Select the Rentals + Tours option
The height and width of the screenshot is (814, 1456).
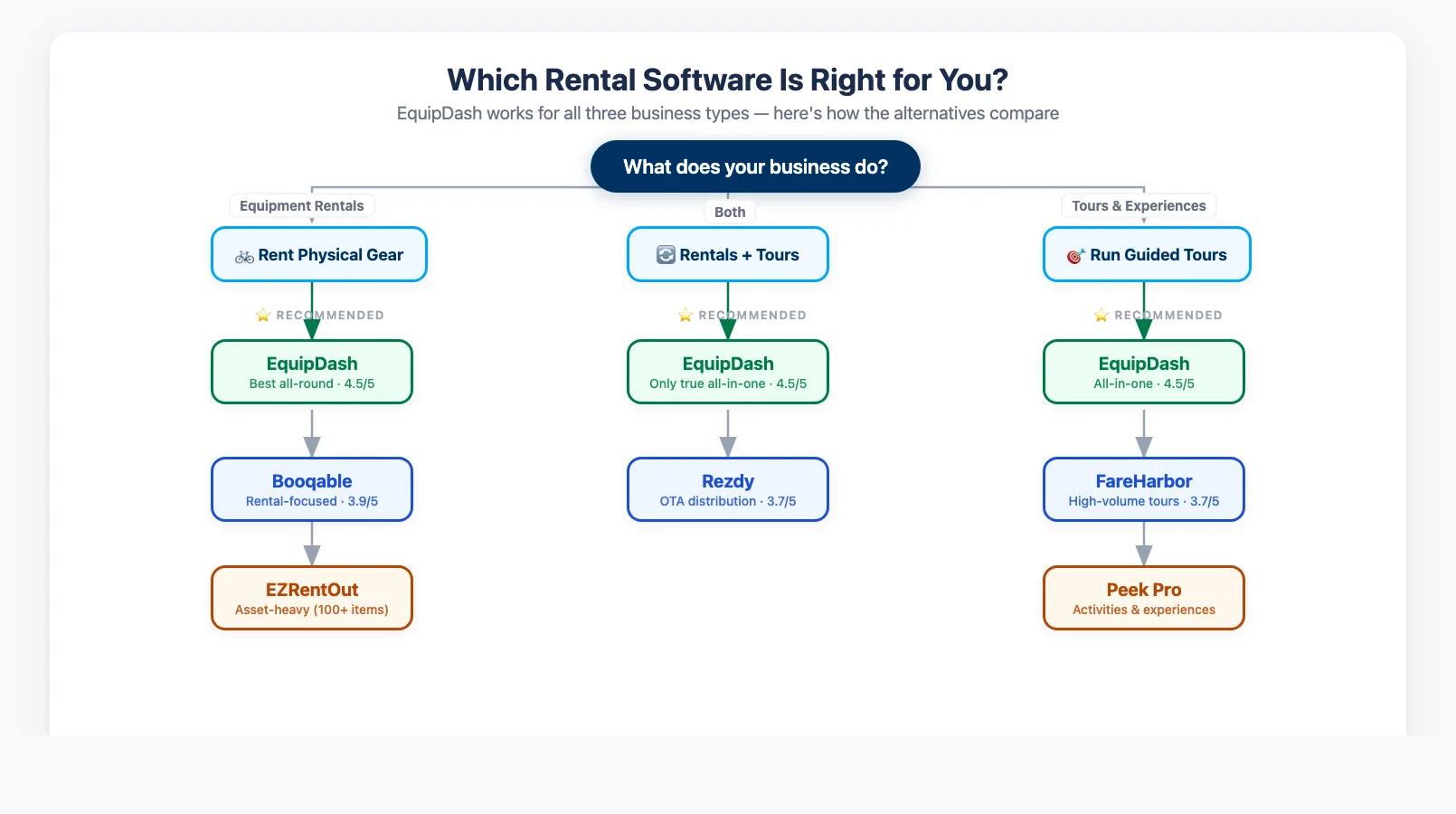tap(728, 254)
